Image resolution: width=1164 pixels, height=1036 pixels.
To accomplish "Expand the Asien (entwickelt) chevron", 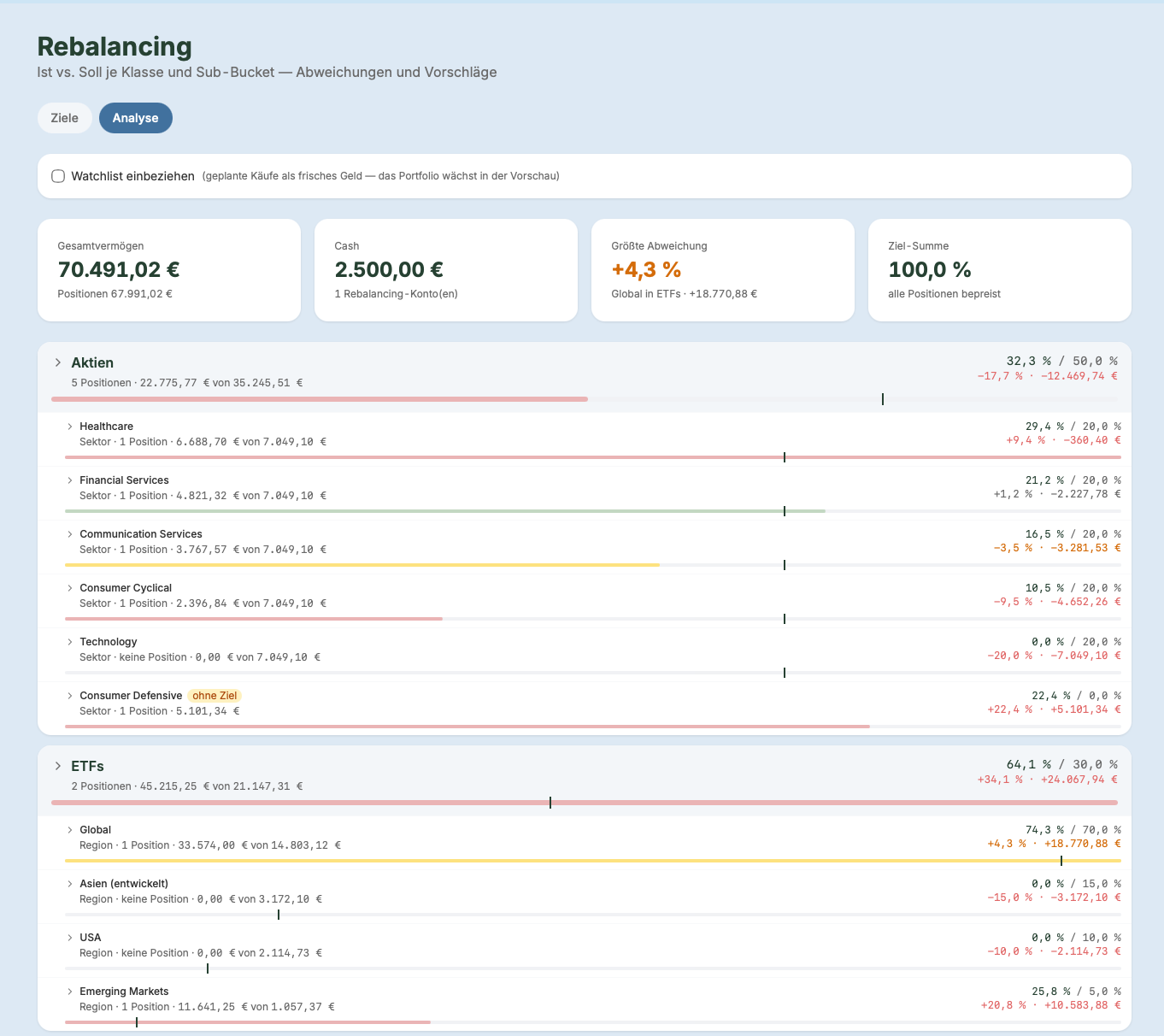I will click(70, 884).
